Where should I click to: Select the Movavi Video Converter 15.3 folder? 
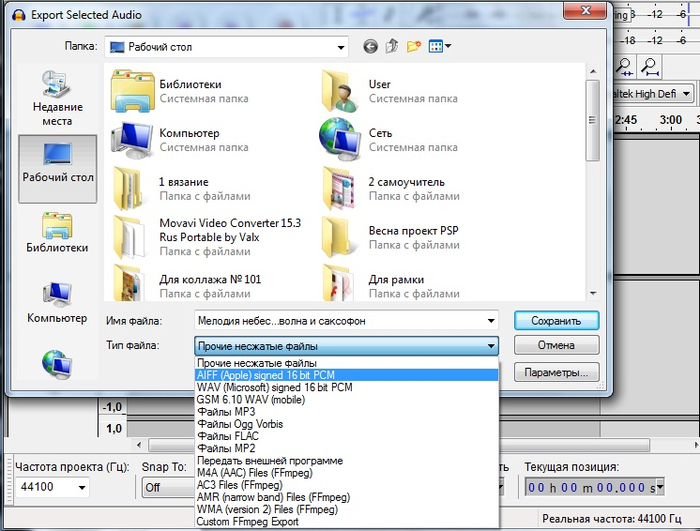(207, 237)
